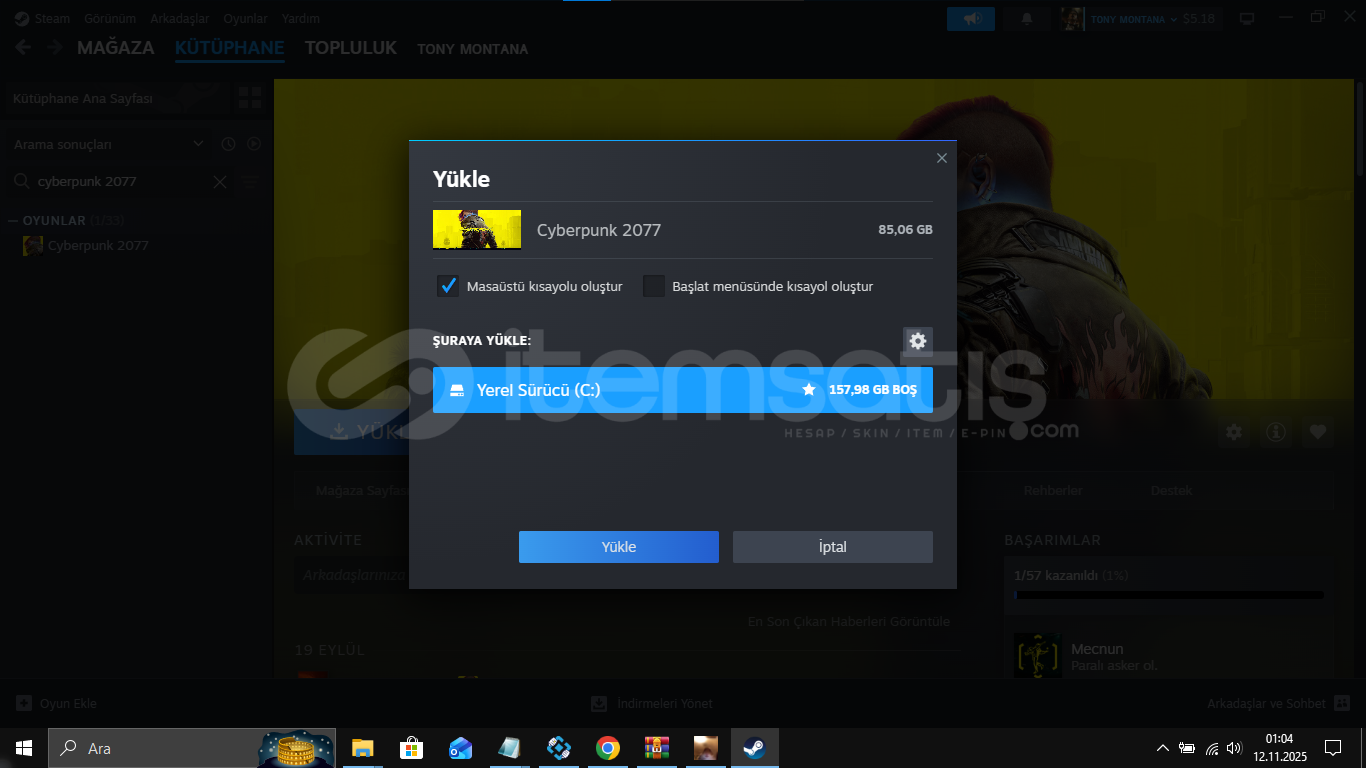Open the Destek tab
Viewport: 1366px width, 768px height.
(x=1172, y=491)
